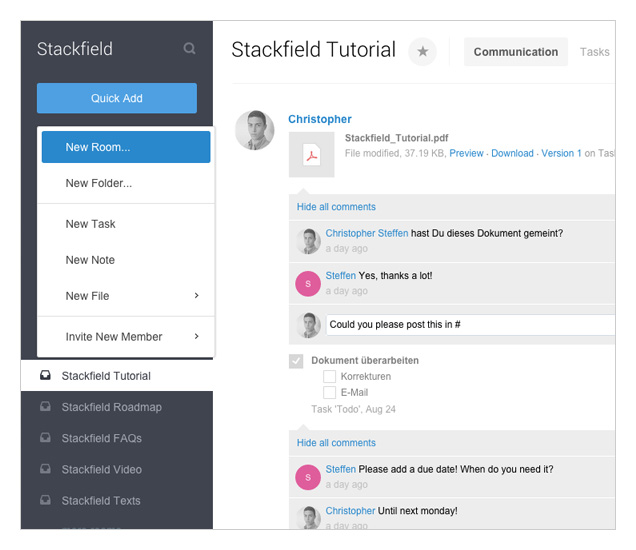Open the Preview link for the PDF
636x550 pixels.
pos(466,153)
